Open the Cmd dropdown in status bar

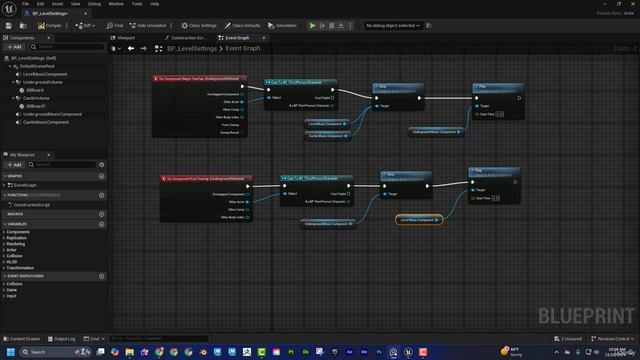[x=94, y=339]
